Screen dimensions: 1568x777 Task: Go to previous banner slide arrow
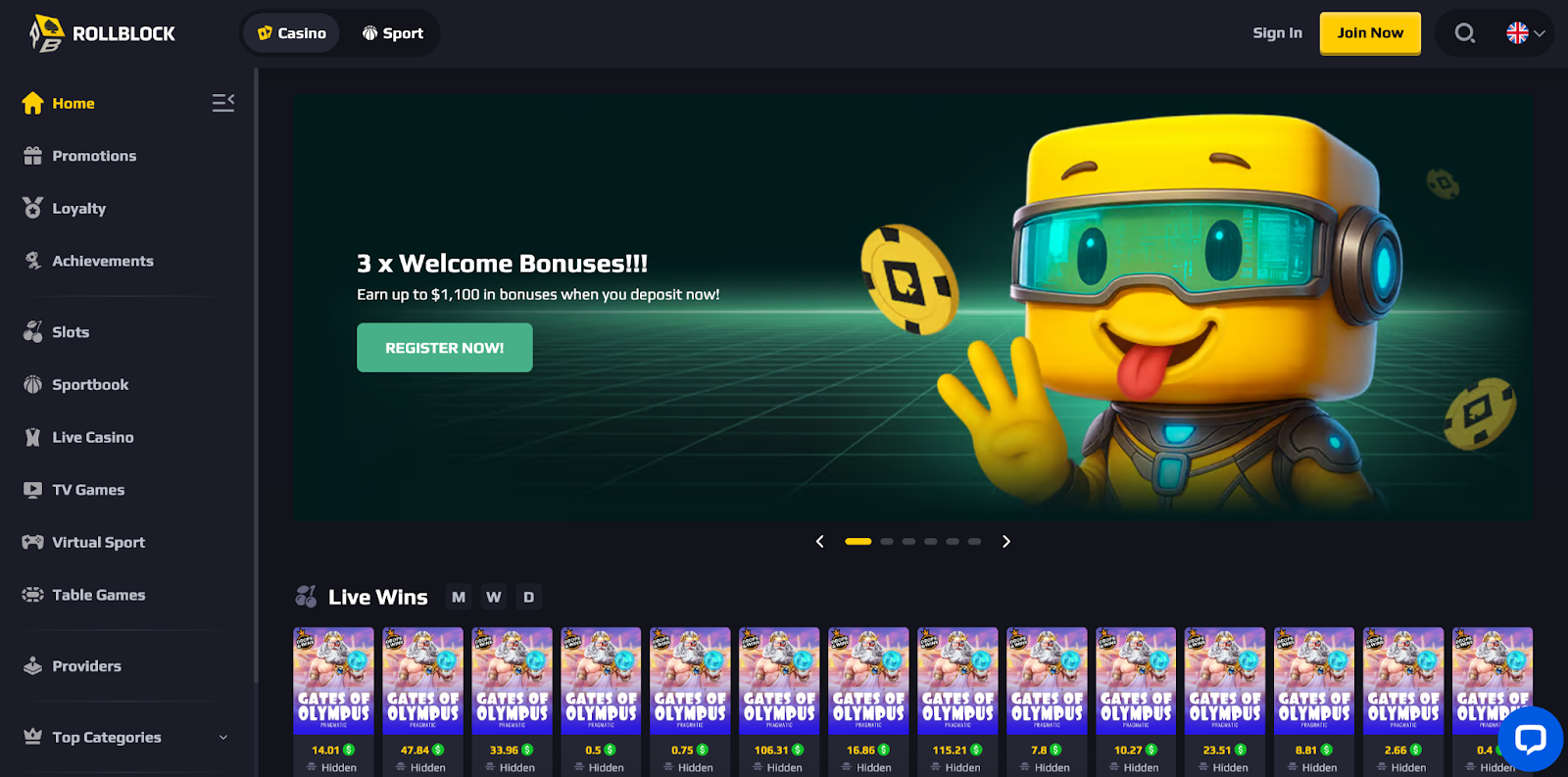[x=820, y=541]
